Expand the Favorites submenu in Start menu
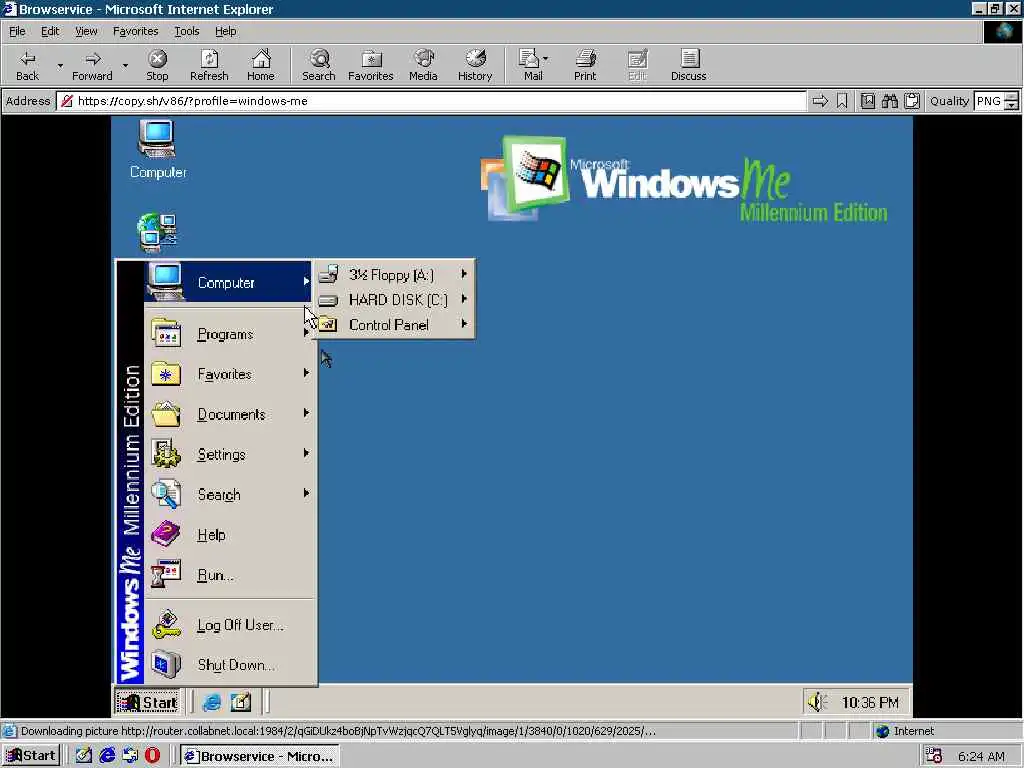1024x768 pixels. tap(230, 374)
